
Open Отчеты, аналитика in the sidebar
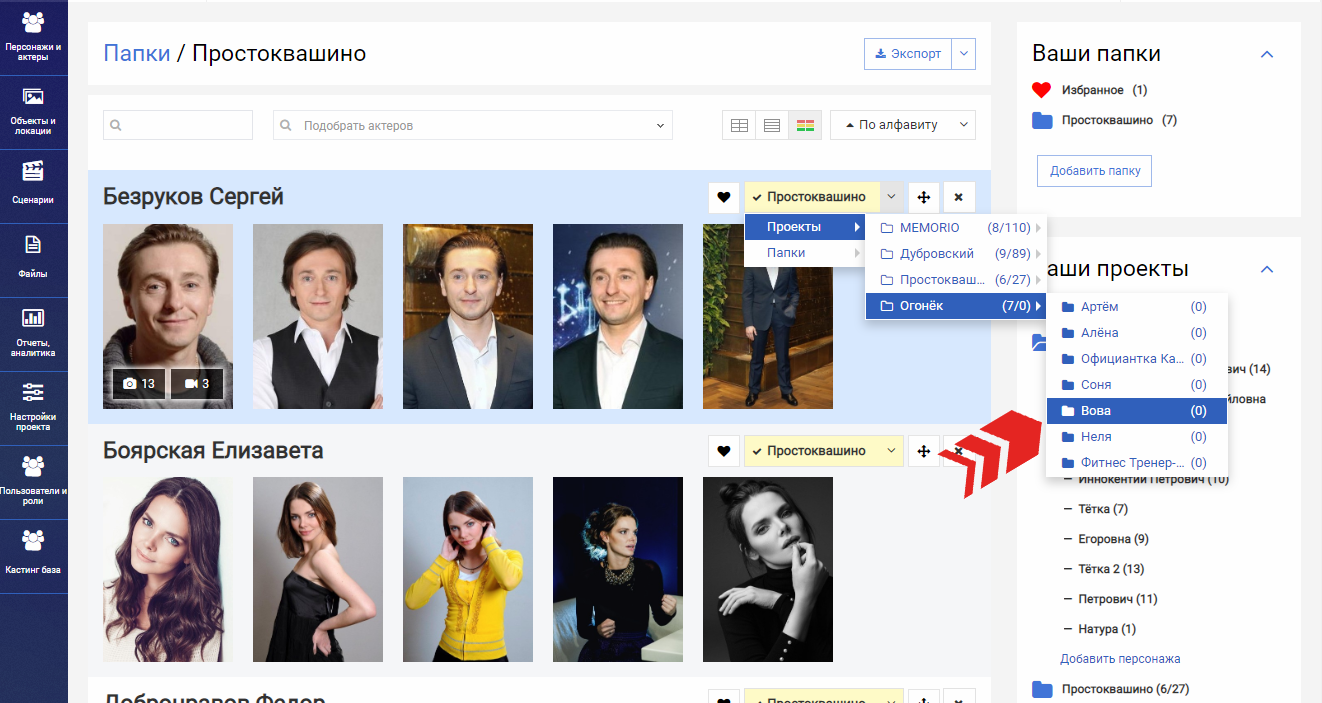coord(33,334)
